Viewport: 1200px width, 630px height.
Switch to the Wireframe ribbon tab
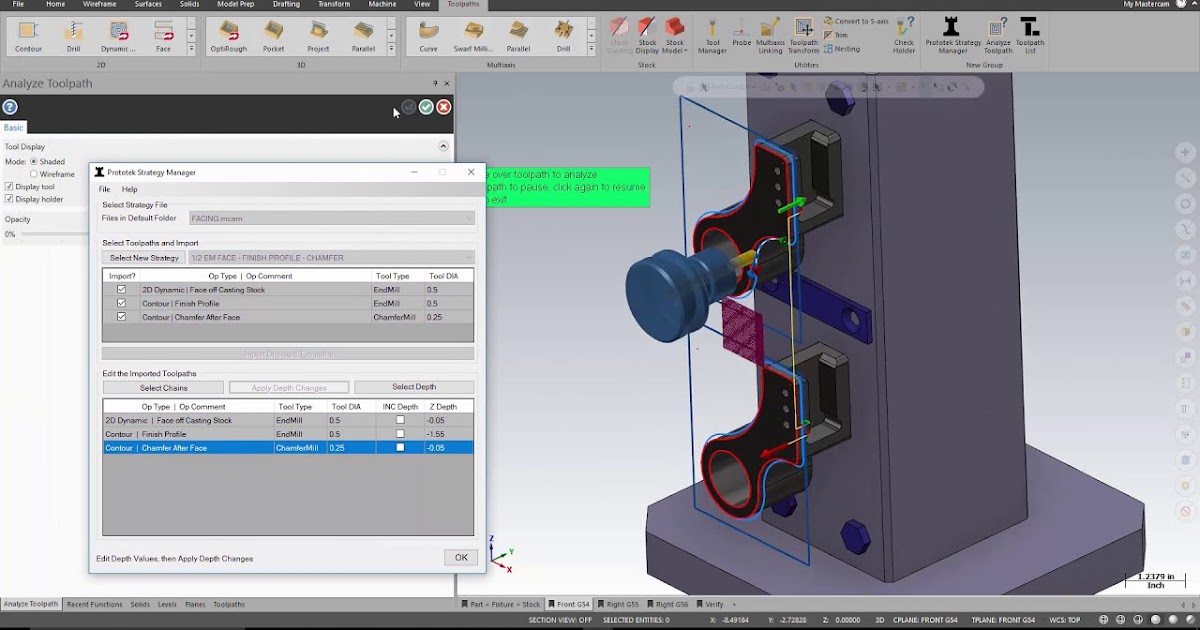tap(99, 4)
